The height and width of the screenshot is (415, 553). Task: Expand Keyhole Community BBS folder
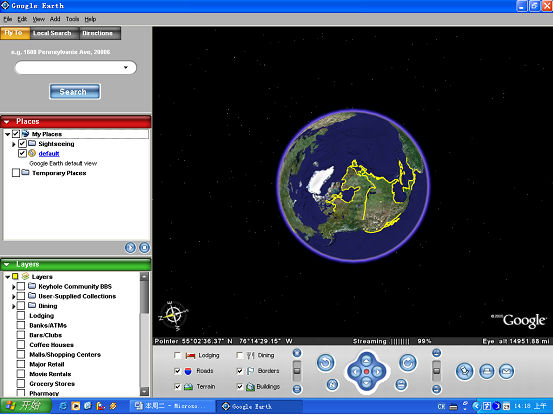coord(13,287)
